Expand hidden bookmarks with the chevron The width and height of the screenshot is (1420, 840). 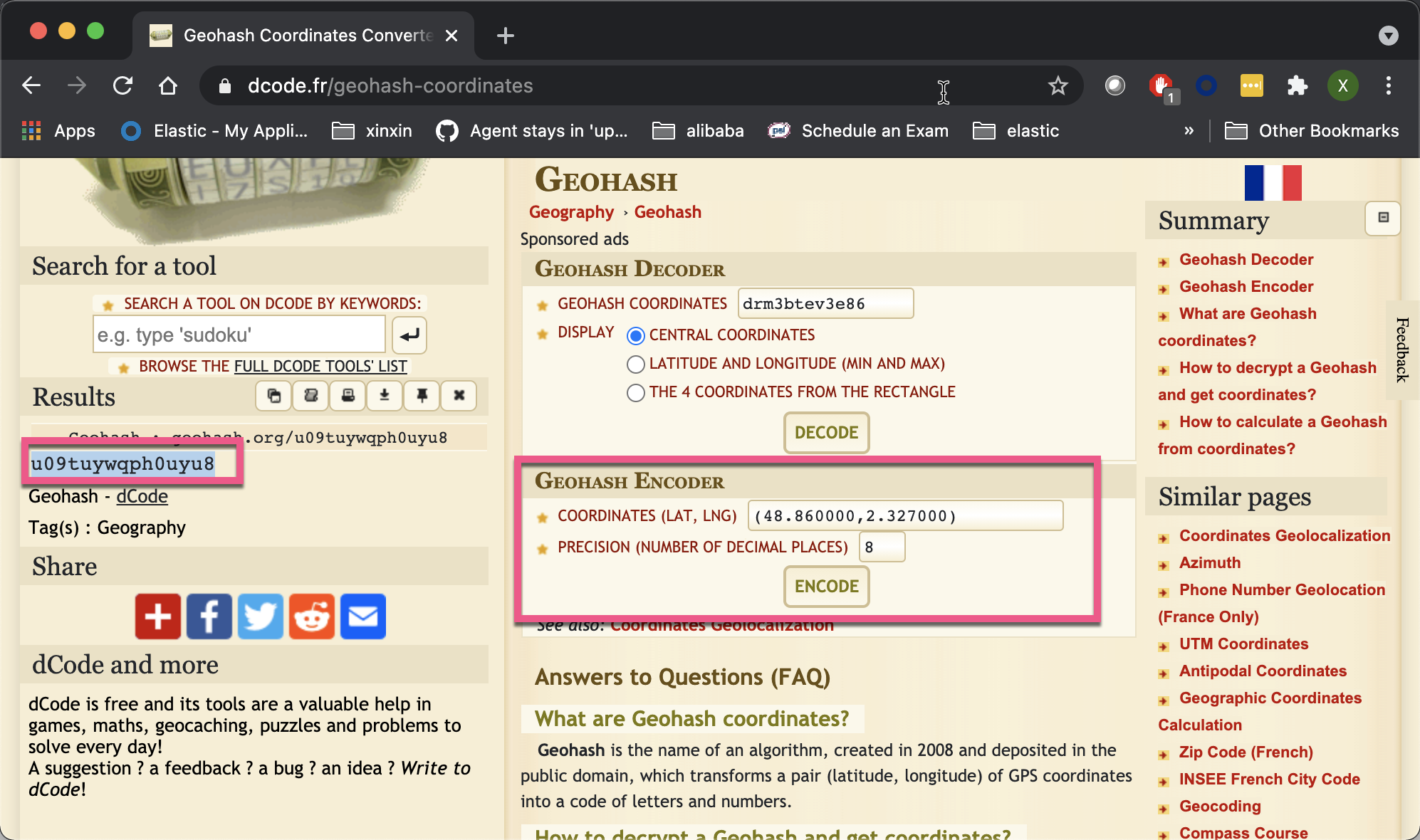(1188, 130)
